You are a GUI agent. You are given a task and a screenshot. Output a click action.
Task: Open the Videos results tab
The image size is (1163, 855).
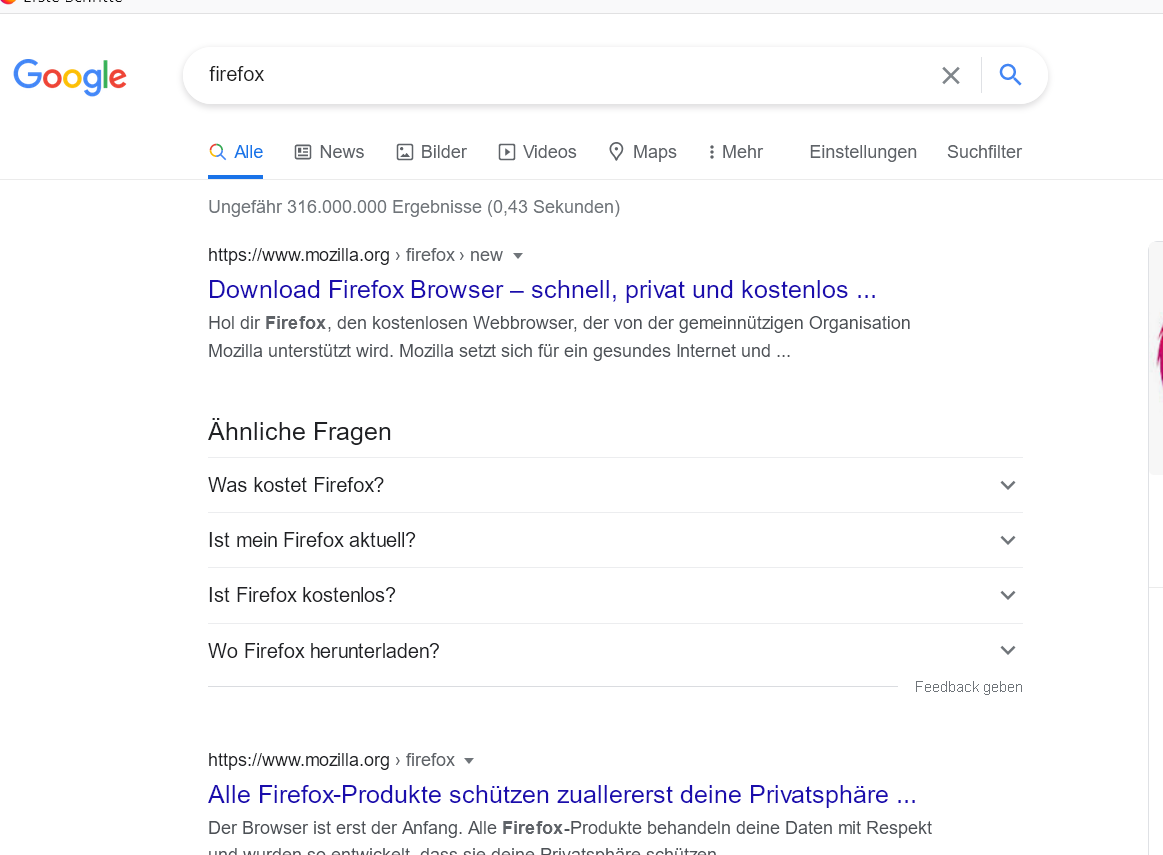537,152
